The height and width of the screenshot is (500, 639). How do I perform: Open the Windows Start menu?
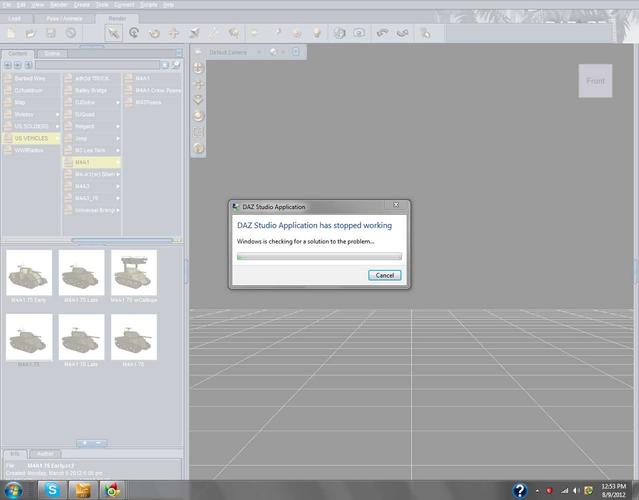(13, 490)
